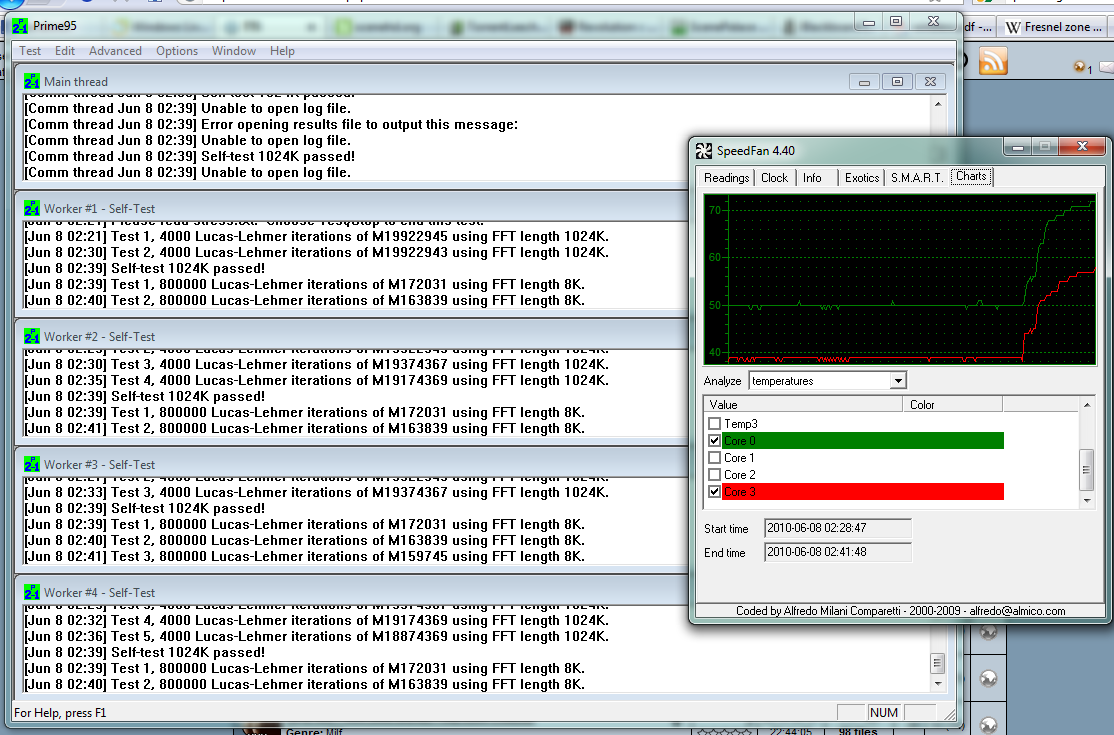Open the Test menu in Prime95
The image size is (1114, 735).
coord(30,51)
